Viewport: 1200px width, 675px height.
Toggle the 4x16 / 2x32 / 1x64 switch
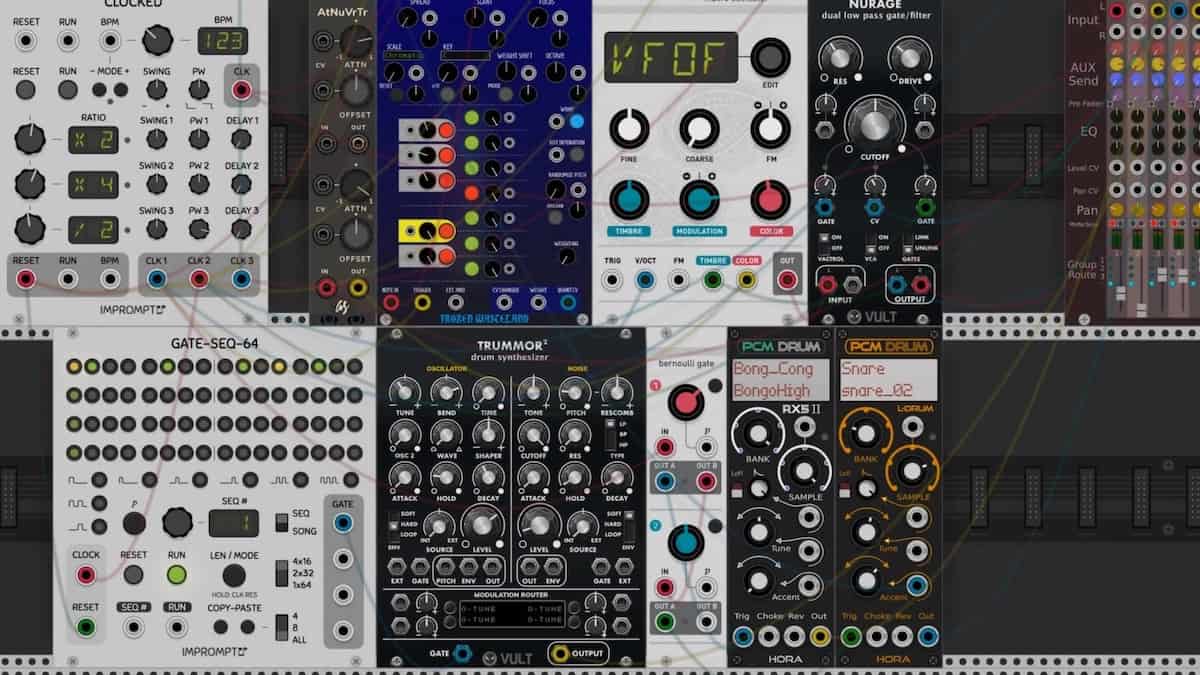(282, 575)
